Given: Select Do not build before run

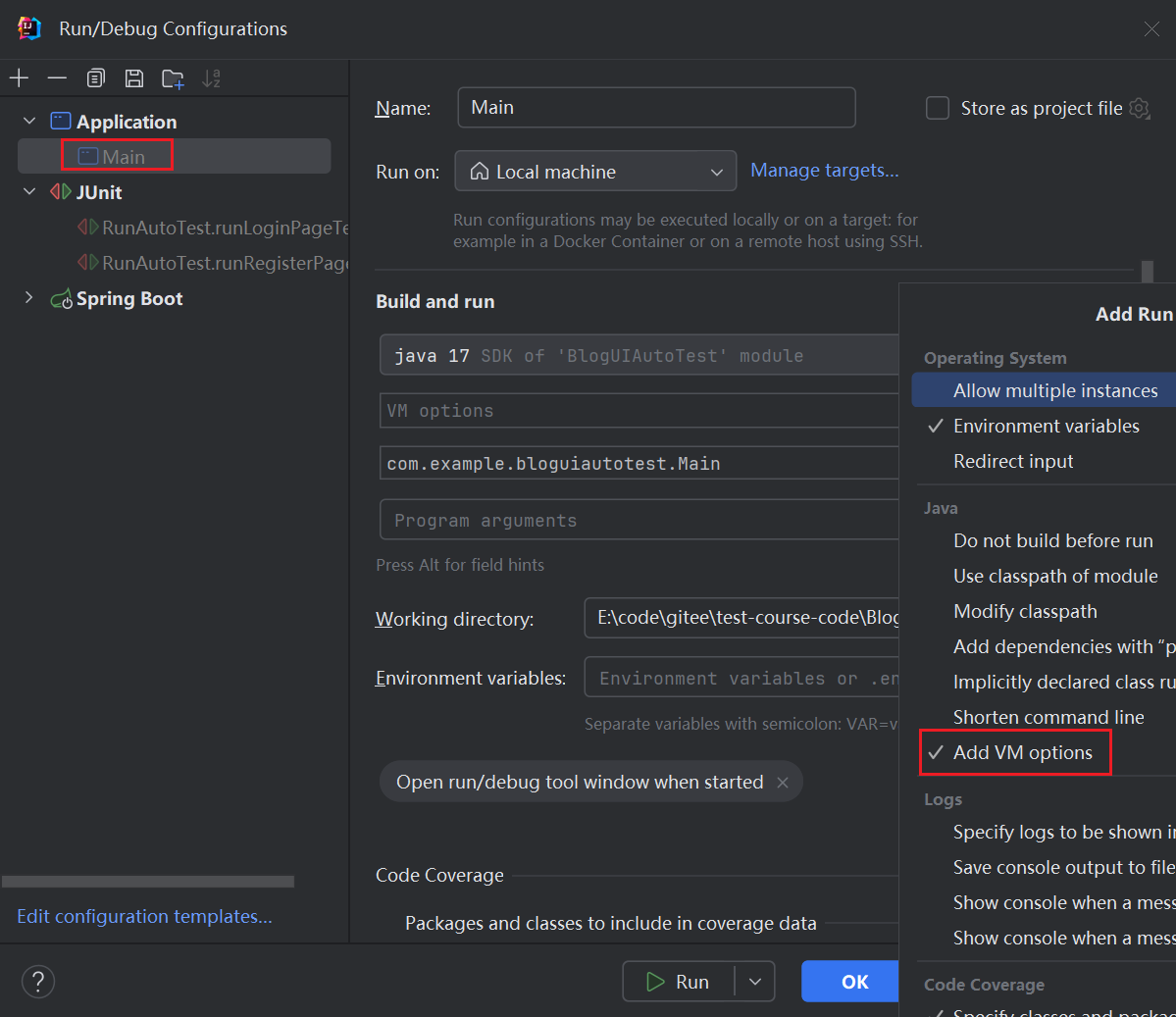Looking at the screenshot, I should [x=1044, y=540].
